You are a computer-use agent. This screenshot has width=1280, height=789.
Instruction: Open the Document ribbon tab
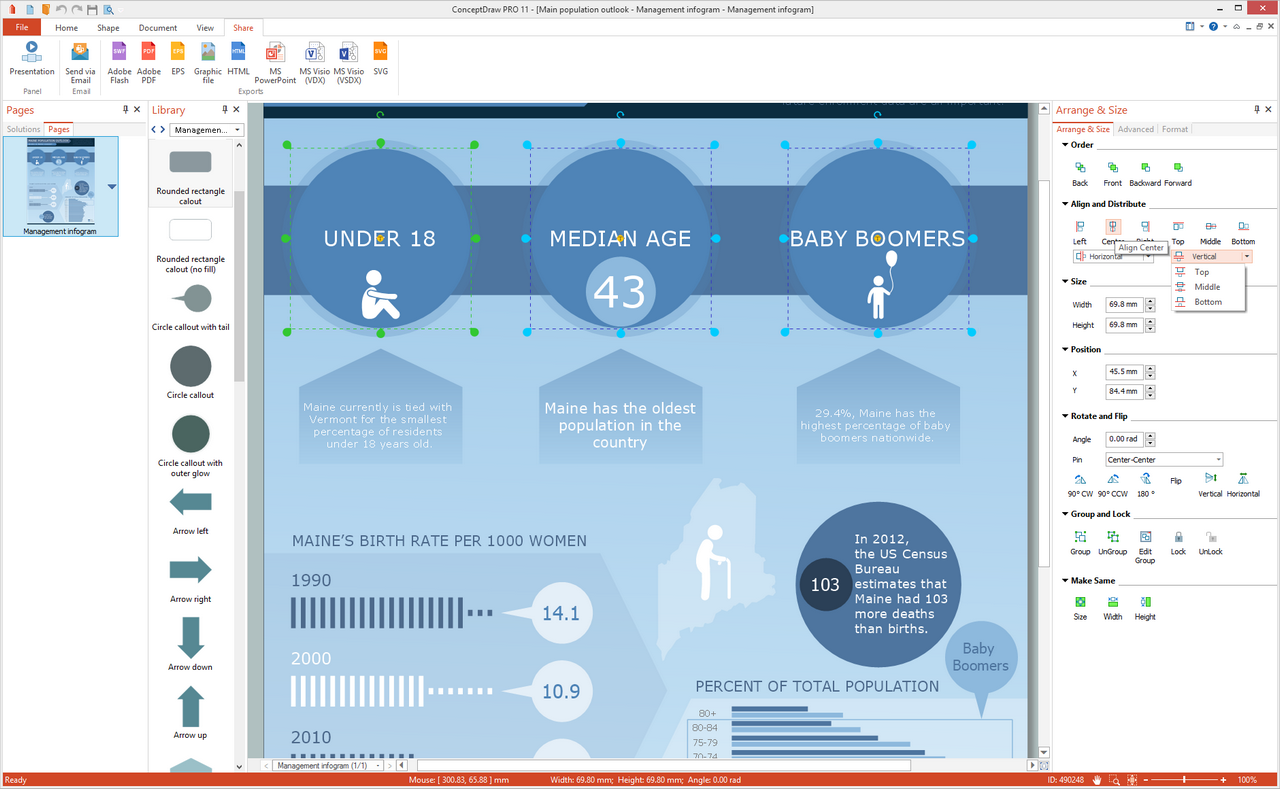pos(158,28)
